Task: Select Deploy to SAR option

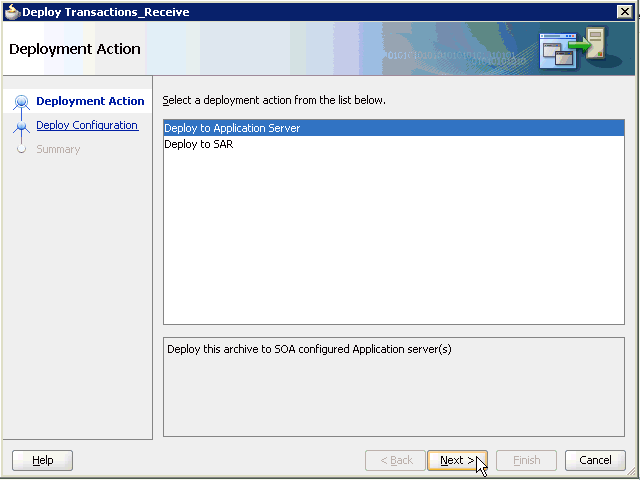Action: (x=393, y=144)
